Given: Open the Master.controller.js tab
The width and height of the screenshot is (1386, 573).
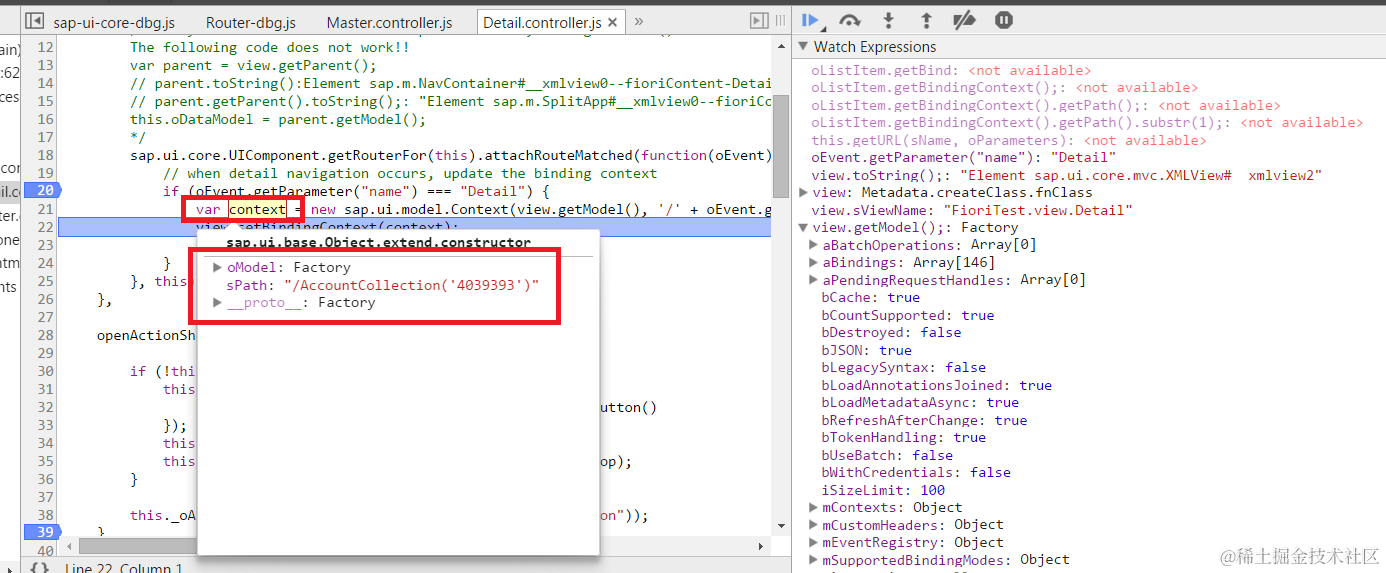Looking at the screenshot, I should tap(390, 22).
